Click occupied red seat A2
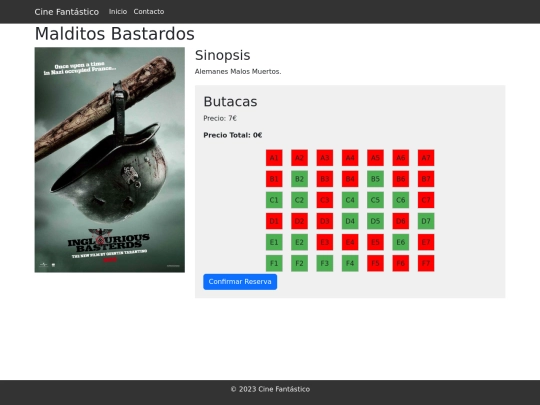540x405 pixels. tap(299, 158)
